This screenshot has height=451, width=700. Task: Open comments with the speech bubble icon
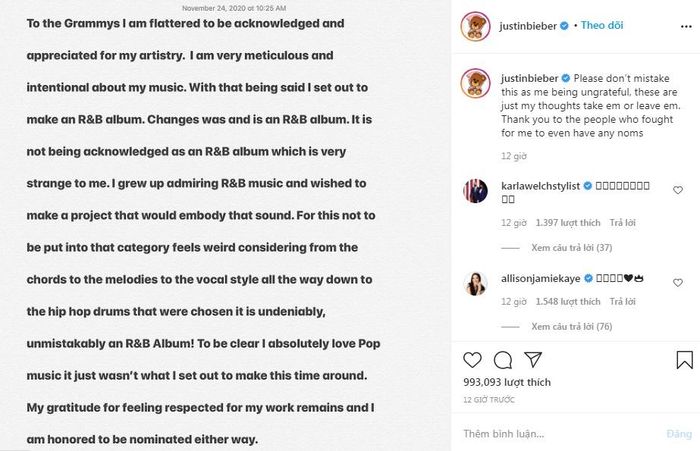(503, 360)
